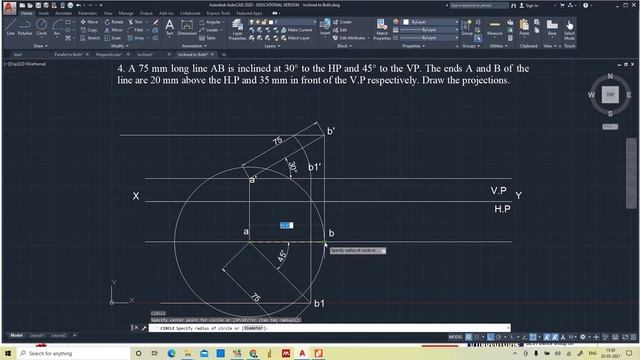Open the Insert ribbon tab
640x360 pixels.
44,13
